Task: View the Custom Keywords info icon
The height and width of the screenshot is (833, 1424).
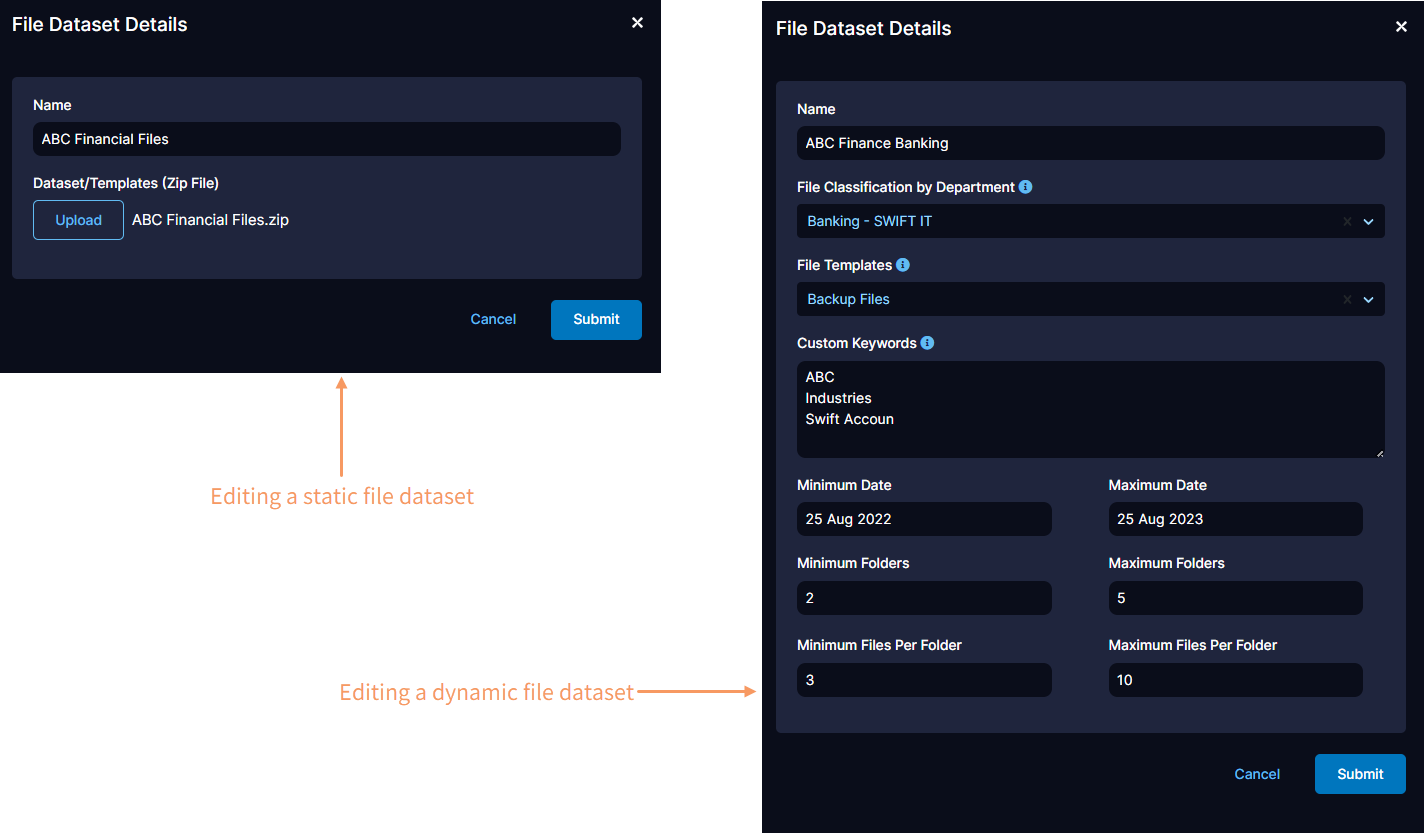Action: [926, 342]
